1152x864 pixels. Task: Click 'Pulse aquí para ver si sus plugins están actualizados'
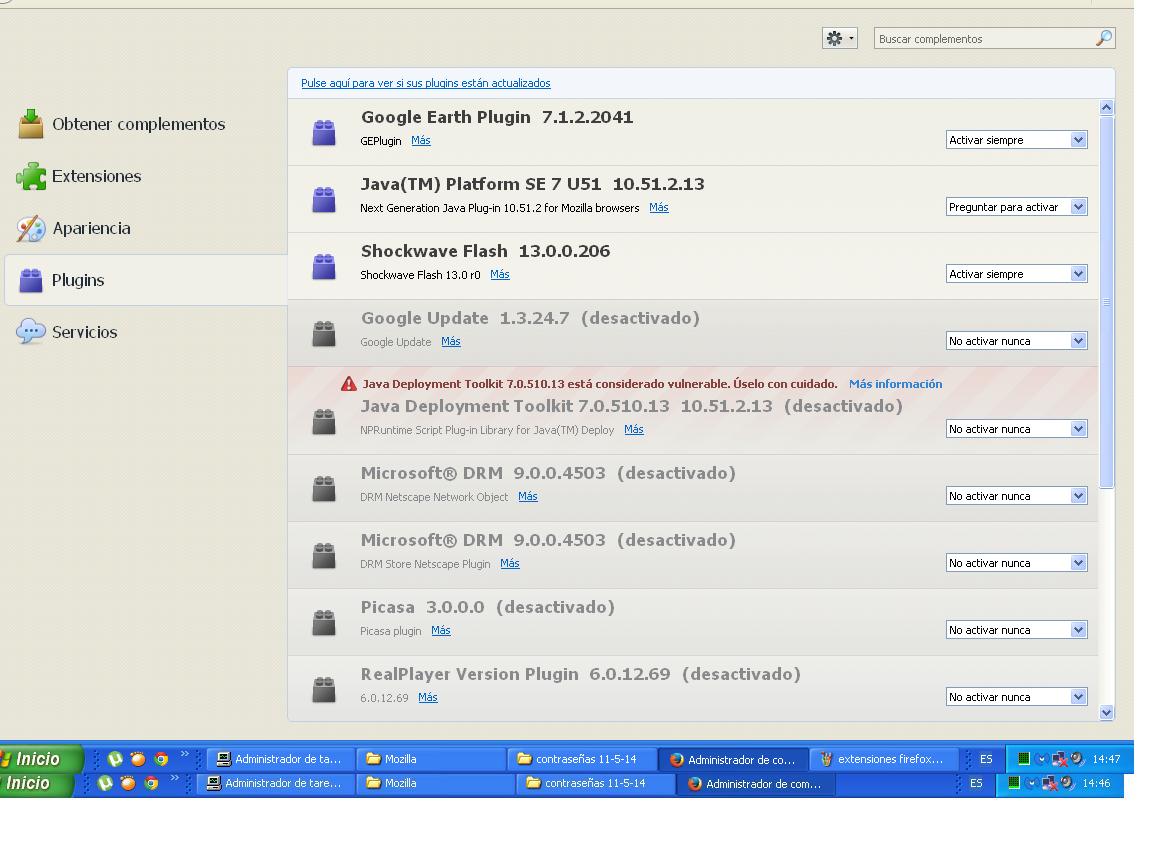point(425,83)
